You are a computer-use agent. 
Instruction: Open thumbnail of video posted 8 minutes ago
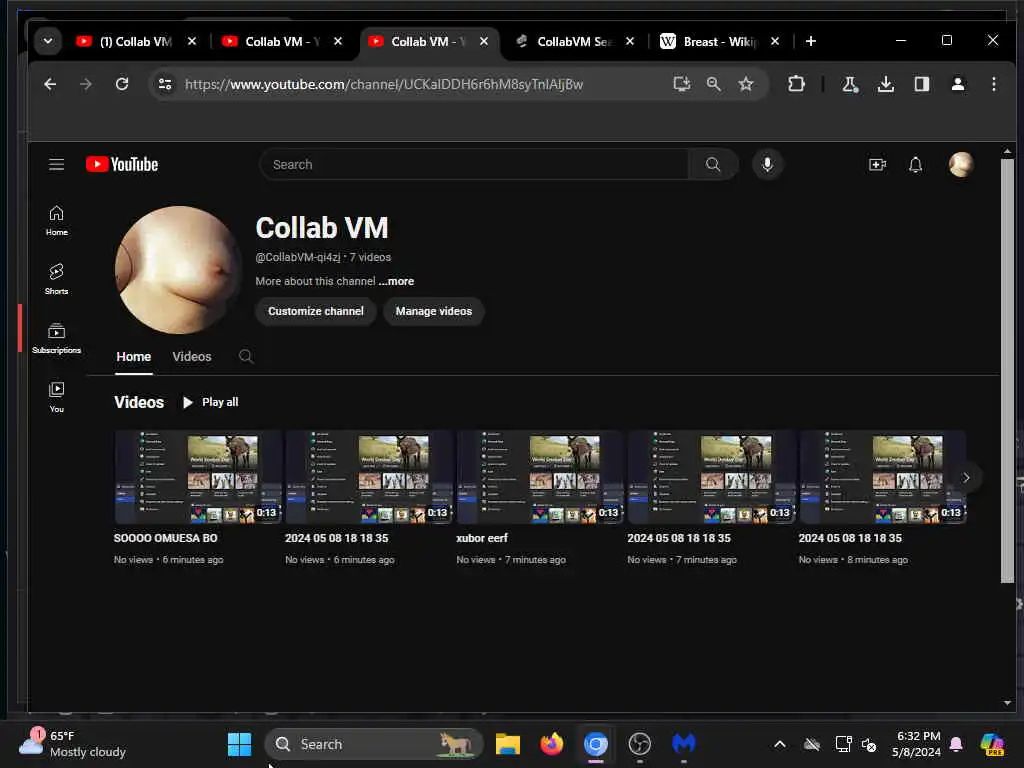click(x=882, y=477)
